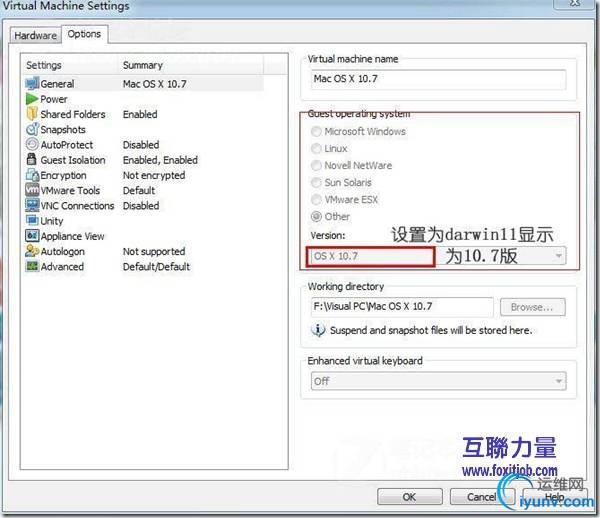Select the Shared Folders row label

(73, 114)
